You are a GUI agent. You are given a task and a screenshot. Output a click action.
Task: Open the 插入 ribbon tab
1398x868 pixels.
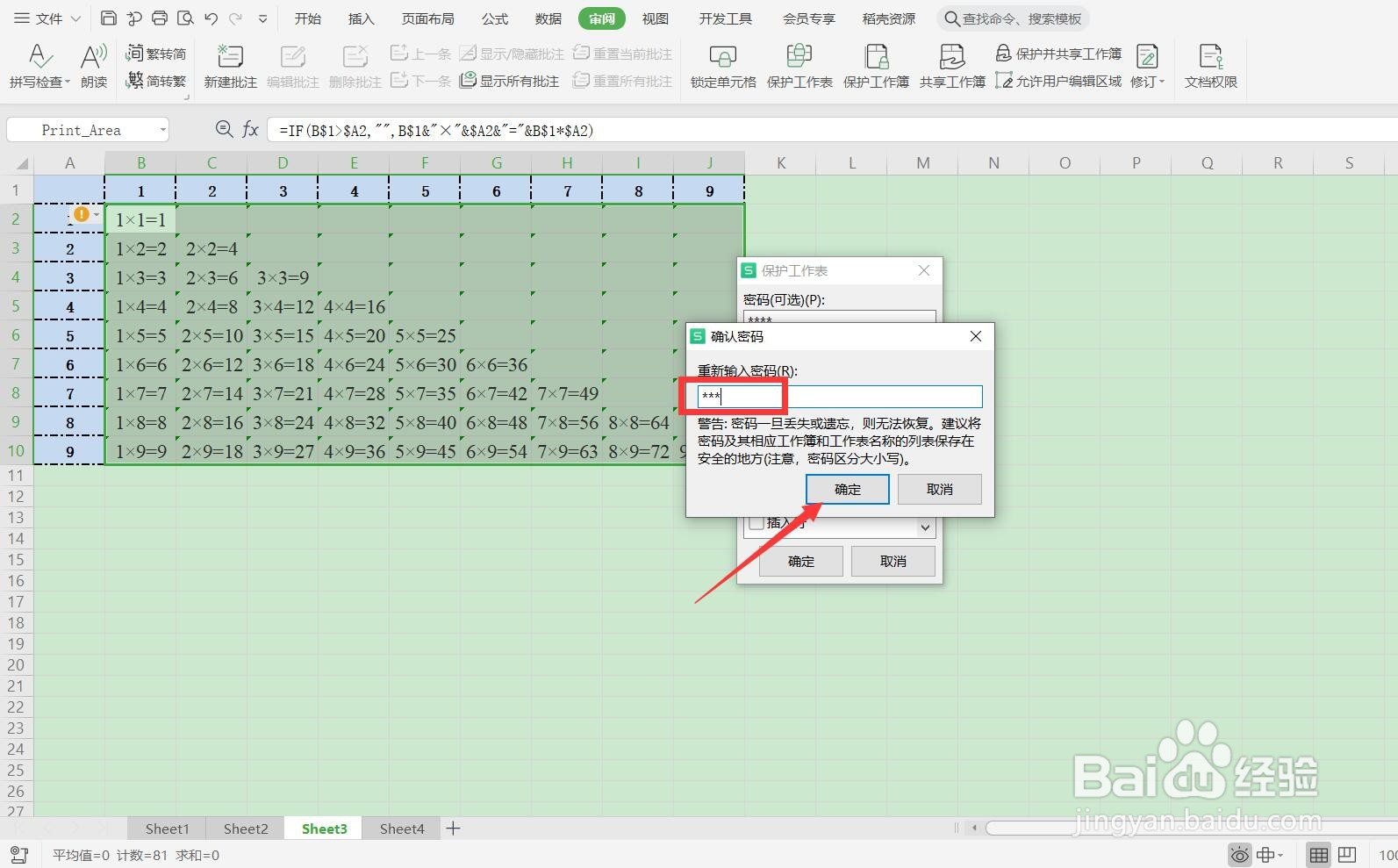(x=361, y=18)
